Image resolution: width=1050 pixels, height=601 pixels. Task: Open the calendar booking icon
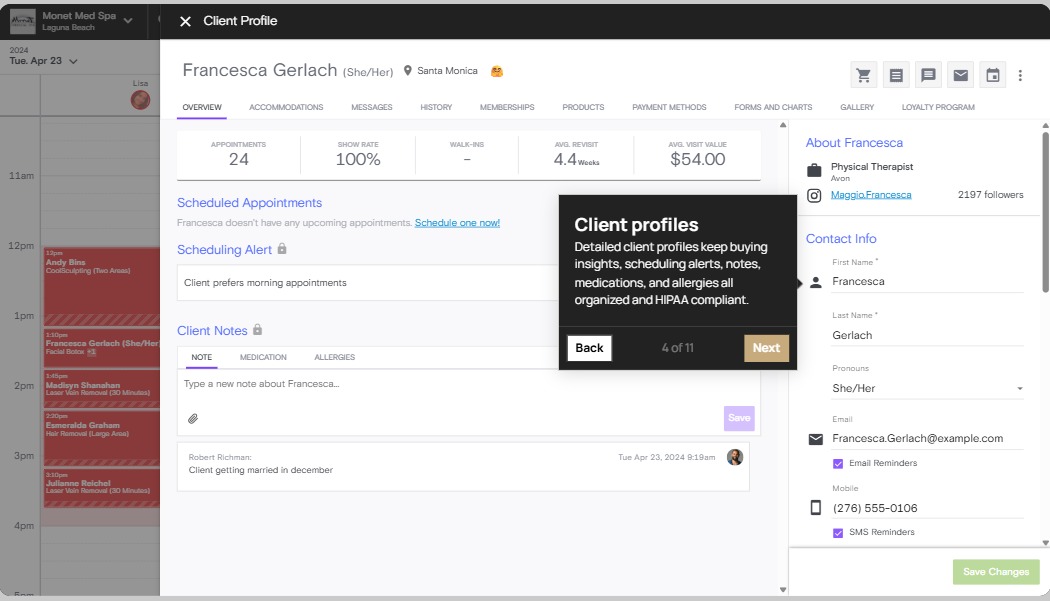pos(992,75)
